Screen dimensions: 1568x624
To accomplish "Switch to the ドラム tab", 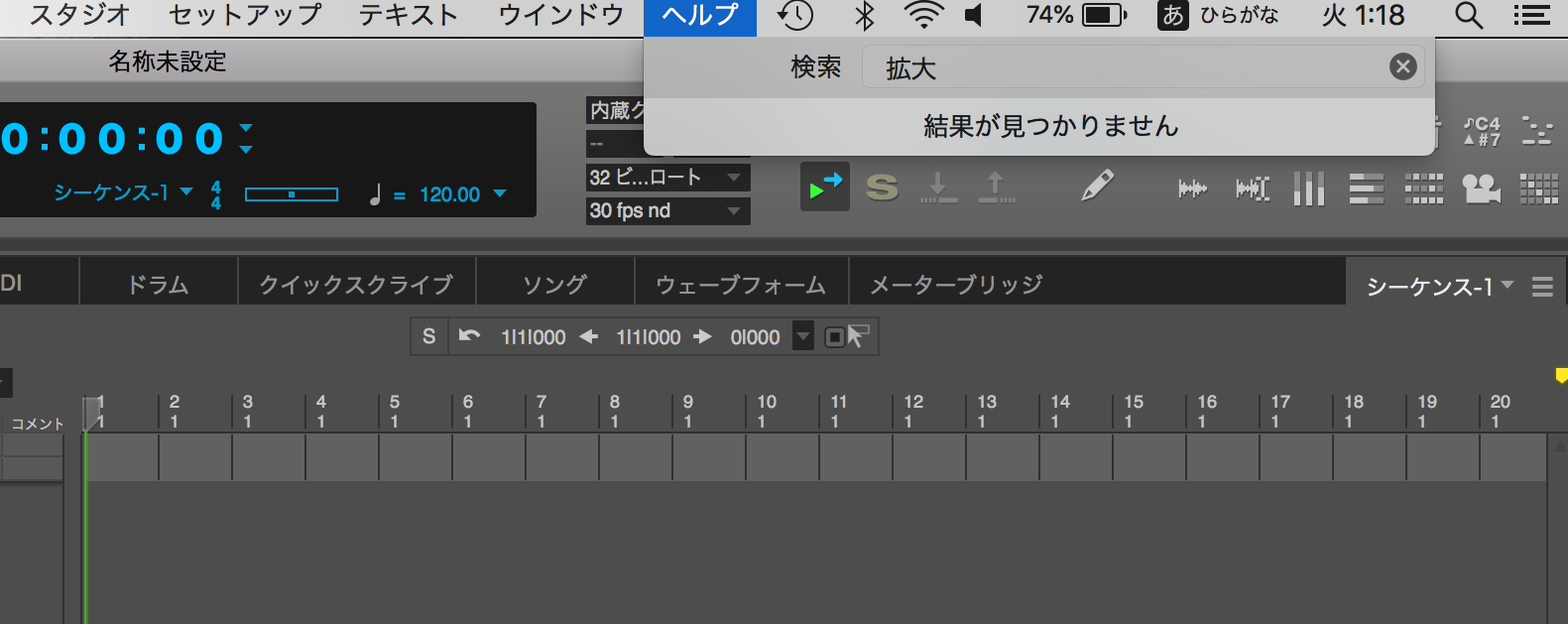I will pos(158,285).
